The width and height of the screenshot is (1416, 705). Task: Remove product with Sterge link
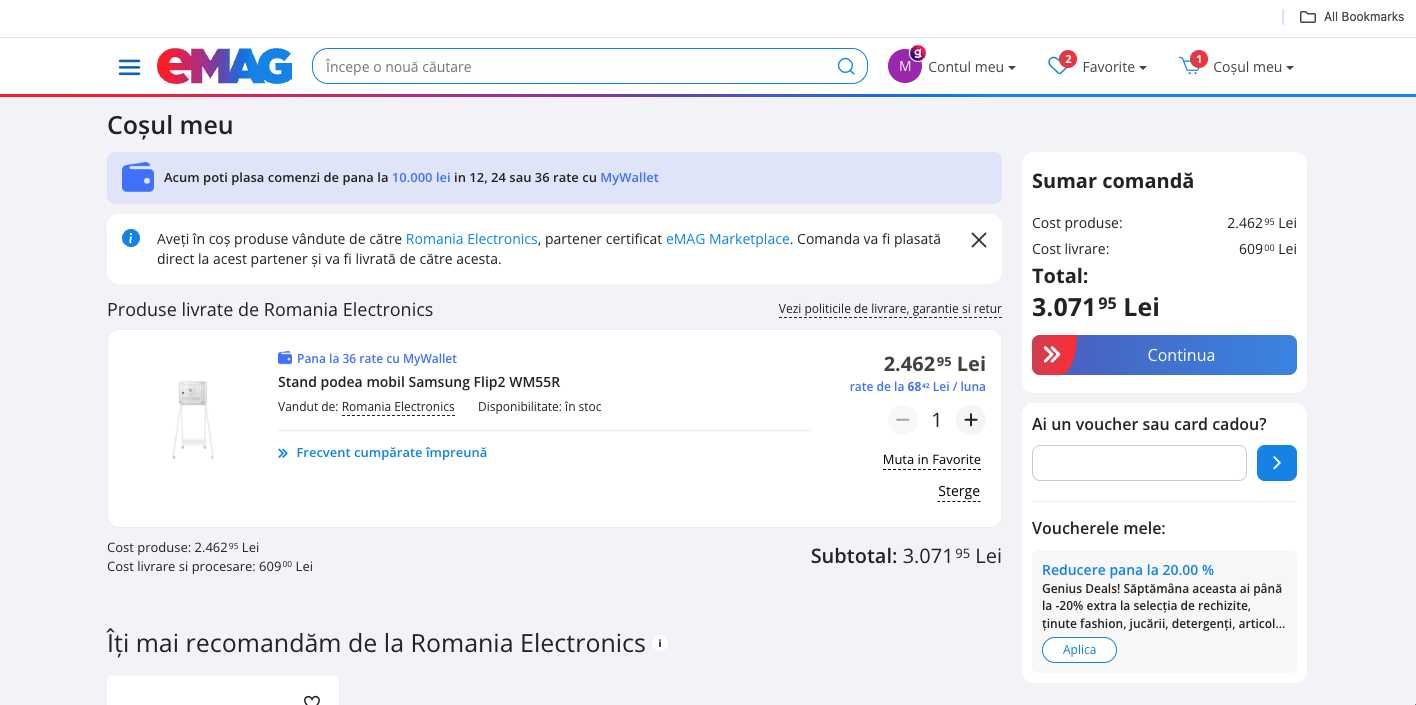click(x=959, y=491)
